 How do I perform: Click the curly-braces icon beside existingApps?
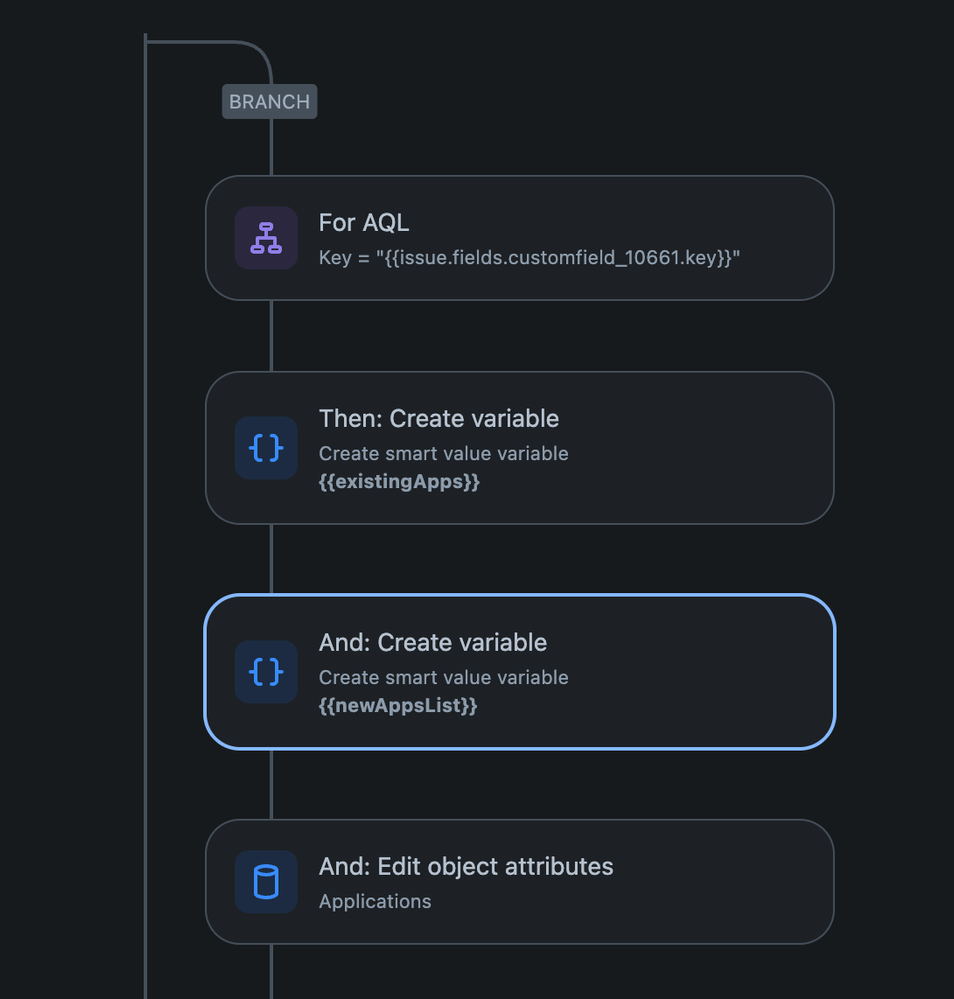(x=266, y=448)
